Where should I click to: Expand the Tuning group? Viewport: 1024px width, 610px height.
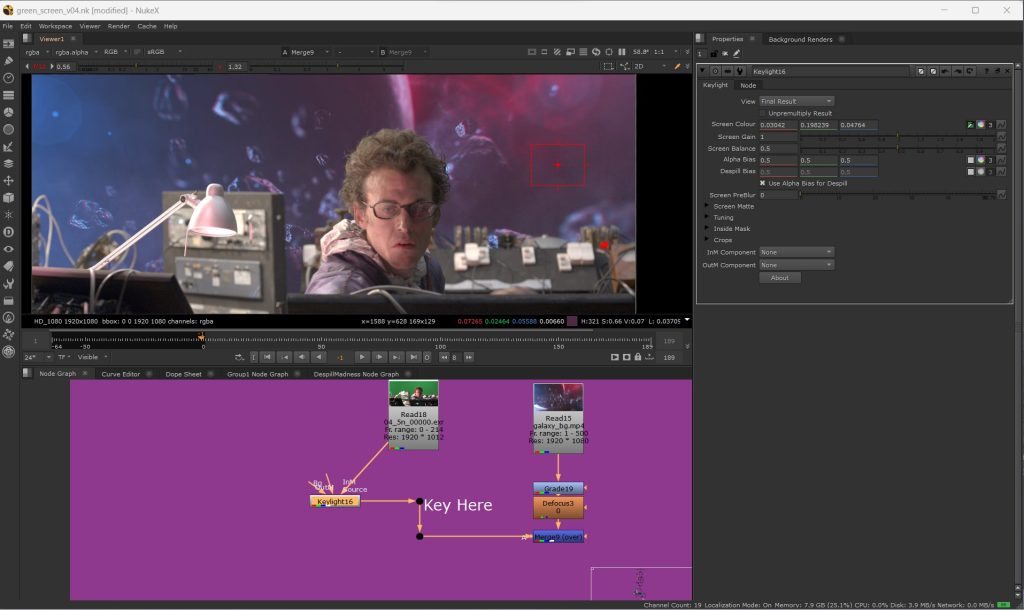[707, 217]
